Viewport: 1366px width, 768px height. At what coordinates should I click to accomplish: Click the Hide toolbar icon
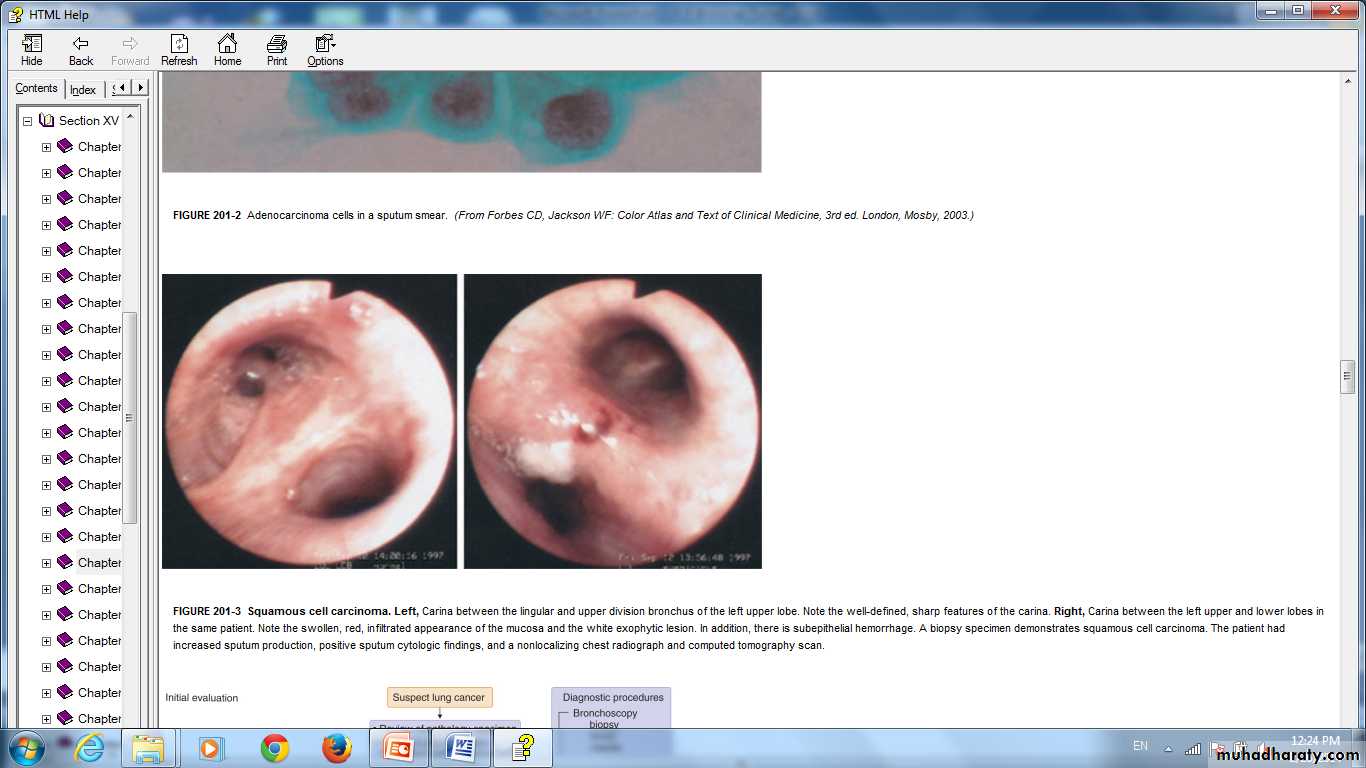32,50
